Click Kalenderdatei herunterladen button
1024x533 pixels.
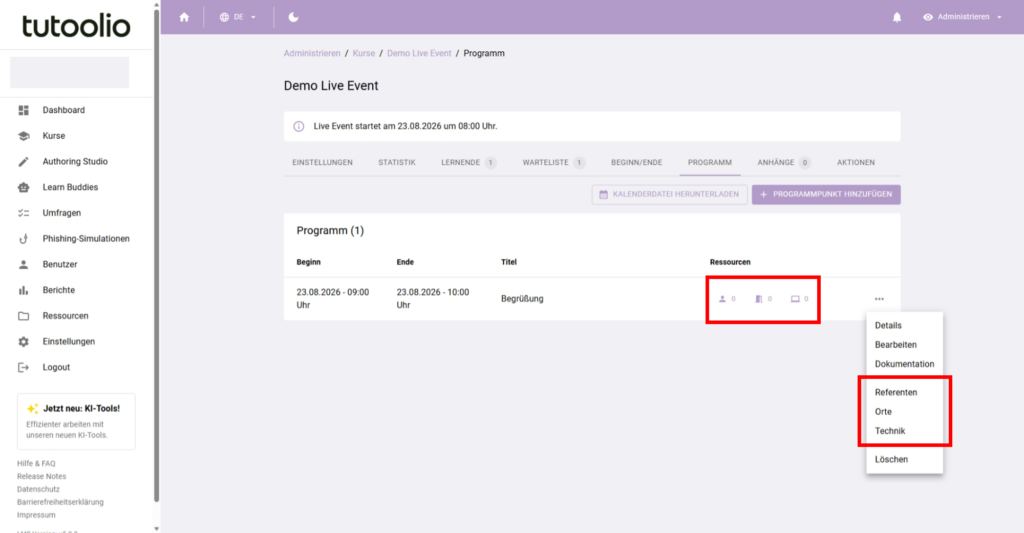coord(669,195)
